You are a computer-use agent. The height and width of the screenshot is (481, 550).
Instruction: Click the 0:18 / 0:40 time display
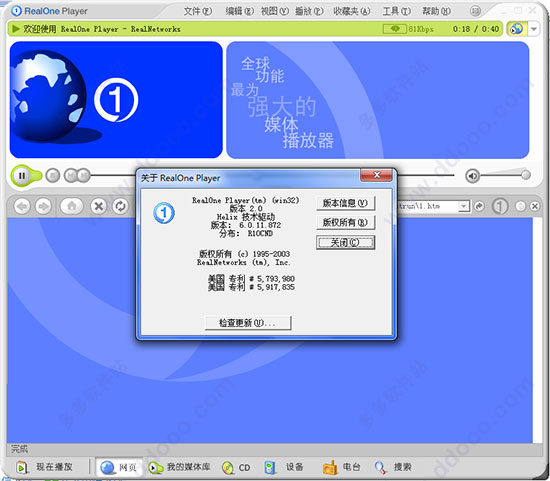tap(476, 29)
